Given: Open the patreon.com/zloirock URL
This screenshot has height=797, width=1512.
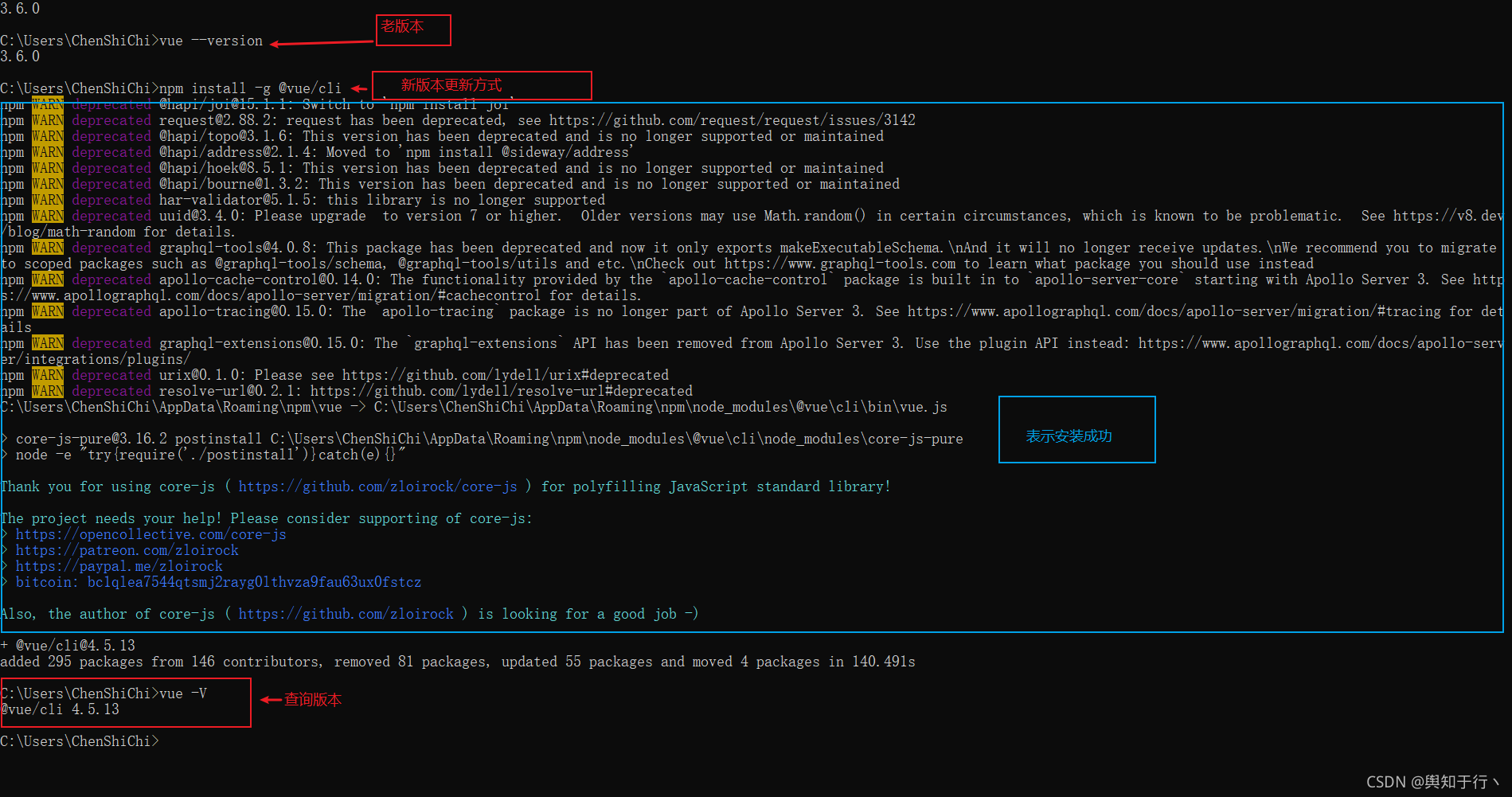Looking at the screenshot, I should pyautogui.click(x=127, y=550).
